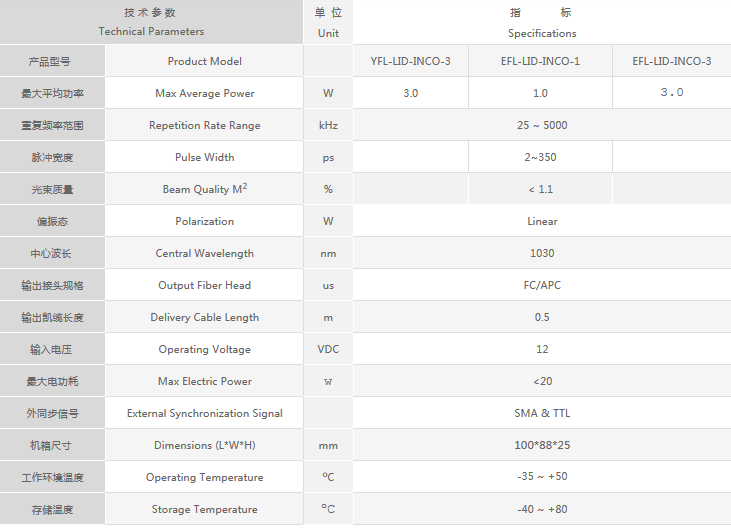
Task: Select the Beam Quality M² label
Action: click(x=204, y=189)
